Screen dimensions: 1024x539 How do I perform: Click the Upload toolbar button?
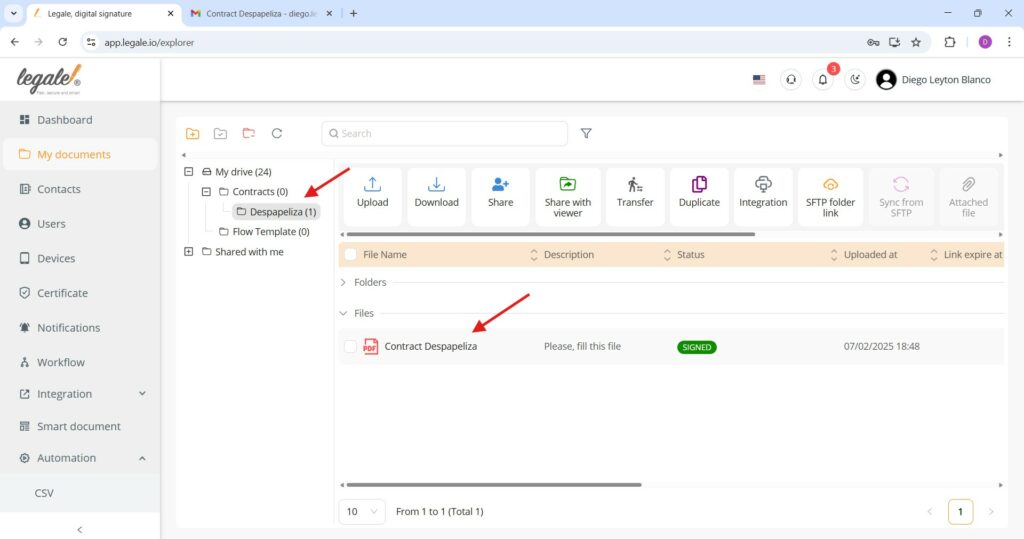coord(372,197)
